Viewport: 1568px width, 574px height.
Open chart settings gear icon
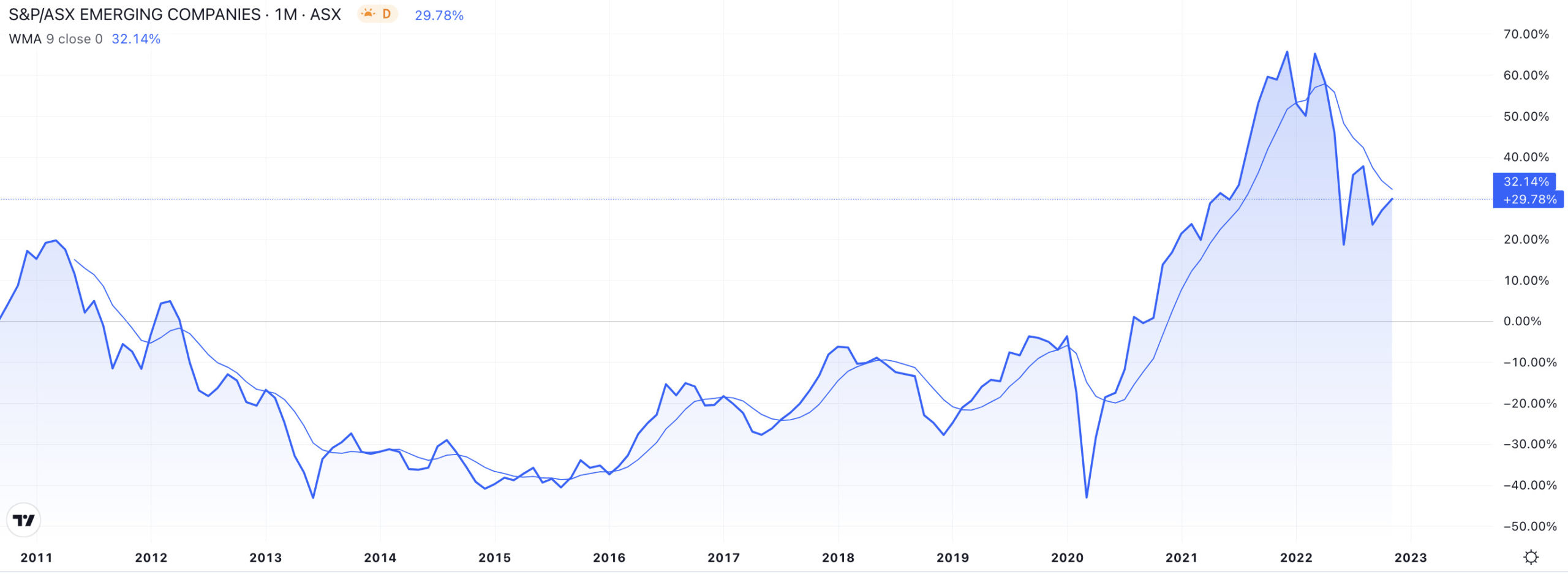pyautogui.click(x=1531, y=557)
